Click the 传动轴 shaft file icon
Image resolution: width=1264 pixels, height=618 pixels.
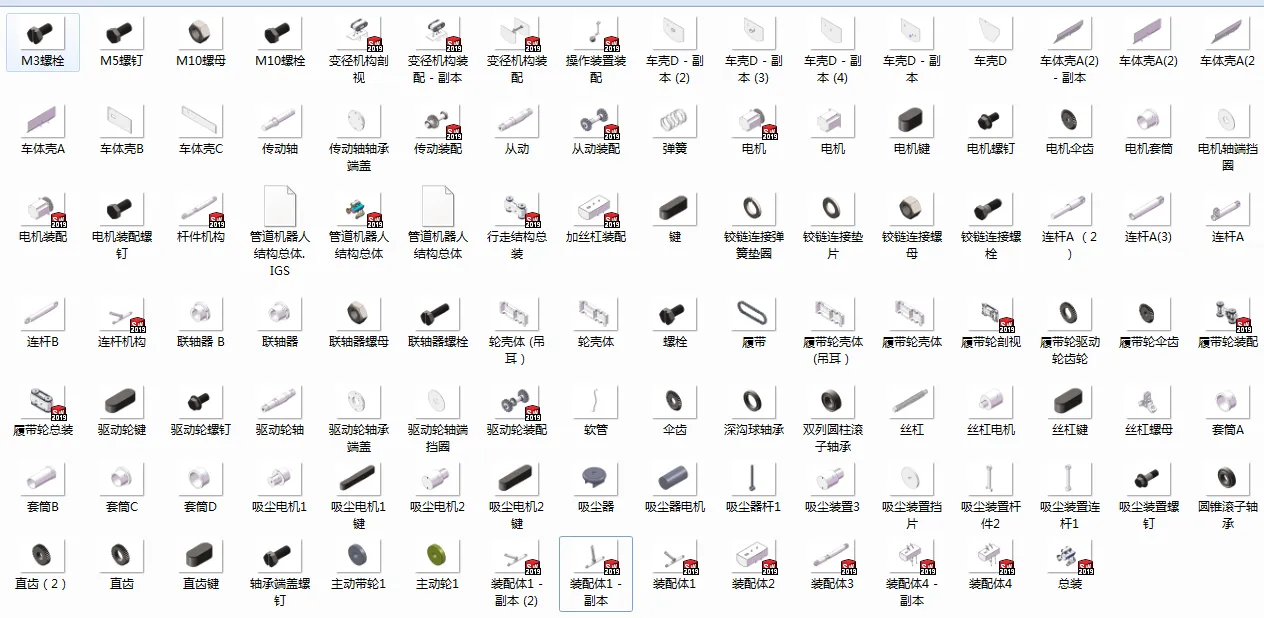coord(280,122)
